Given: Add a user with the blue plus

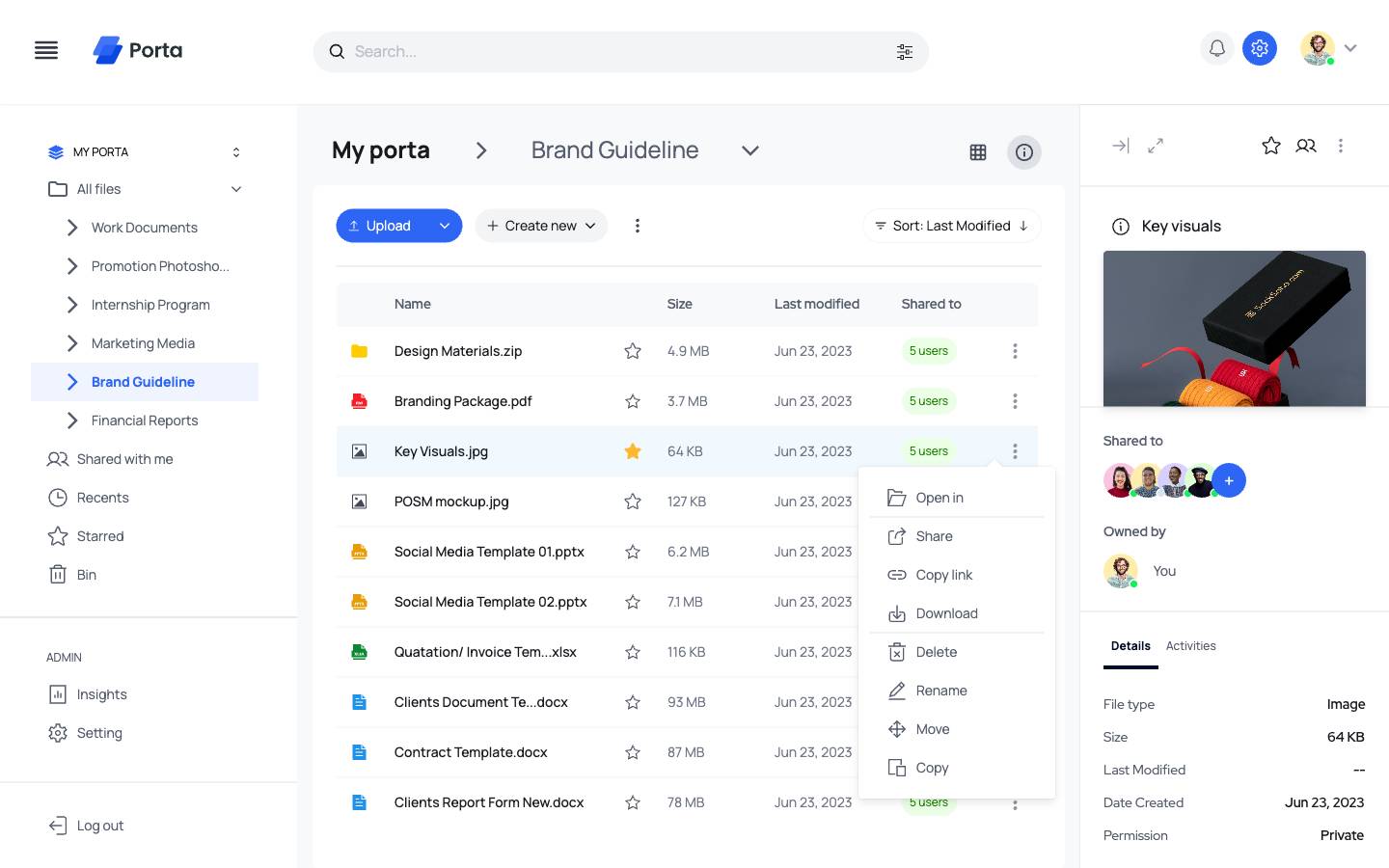Looking at the screenshot, I should click(1229, 480).
